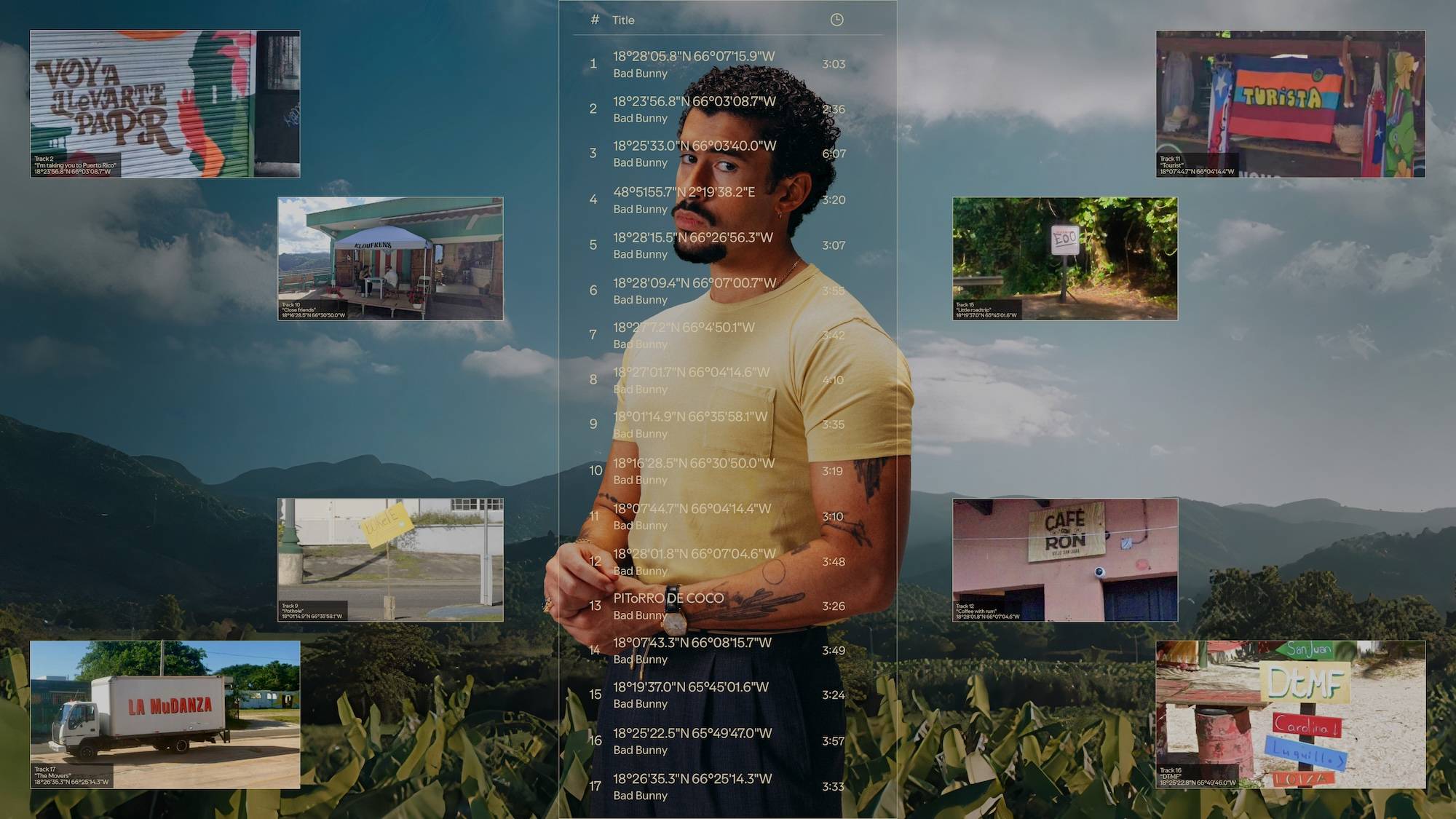Select track title 18°07'44.7"N 66°04'14.4"W
The width and height of the screenshot is (1456, 819).
[x=692, y=509]
